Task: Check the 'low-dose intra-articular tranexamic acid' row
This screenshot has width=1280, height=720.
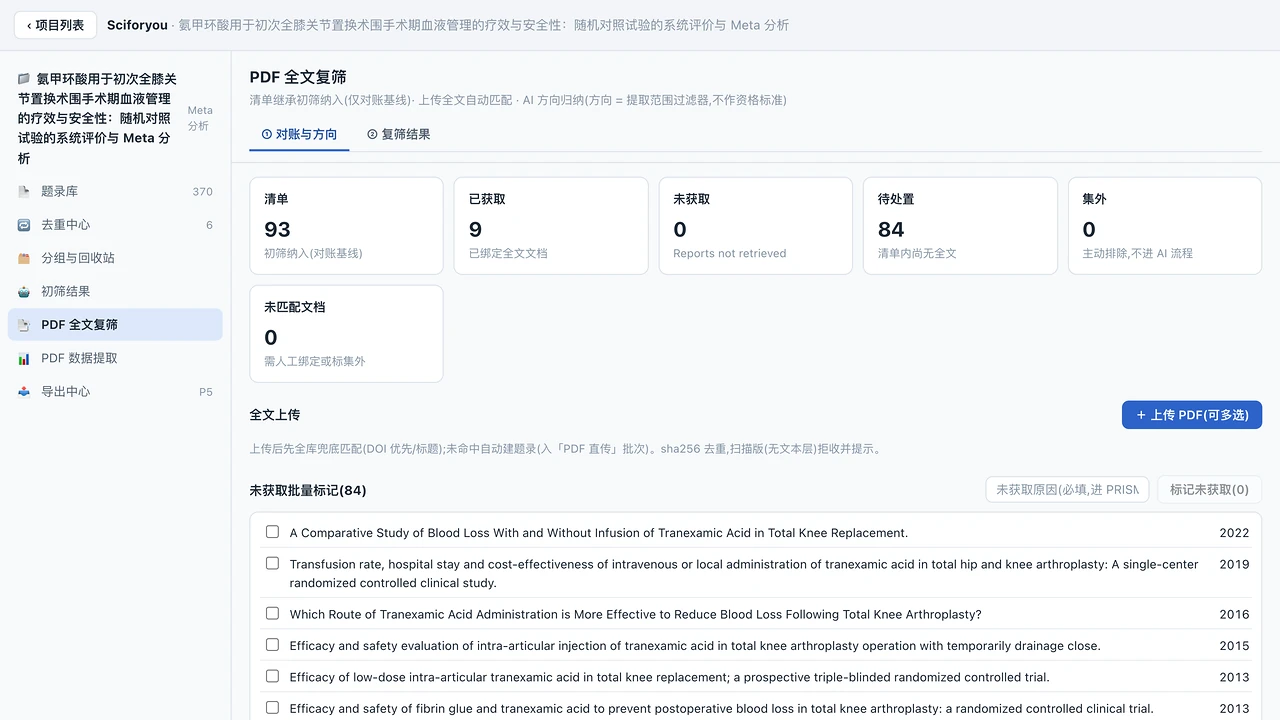Action: (x=272, y=676)
